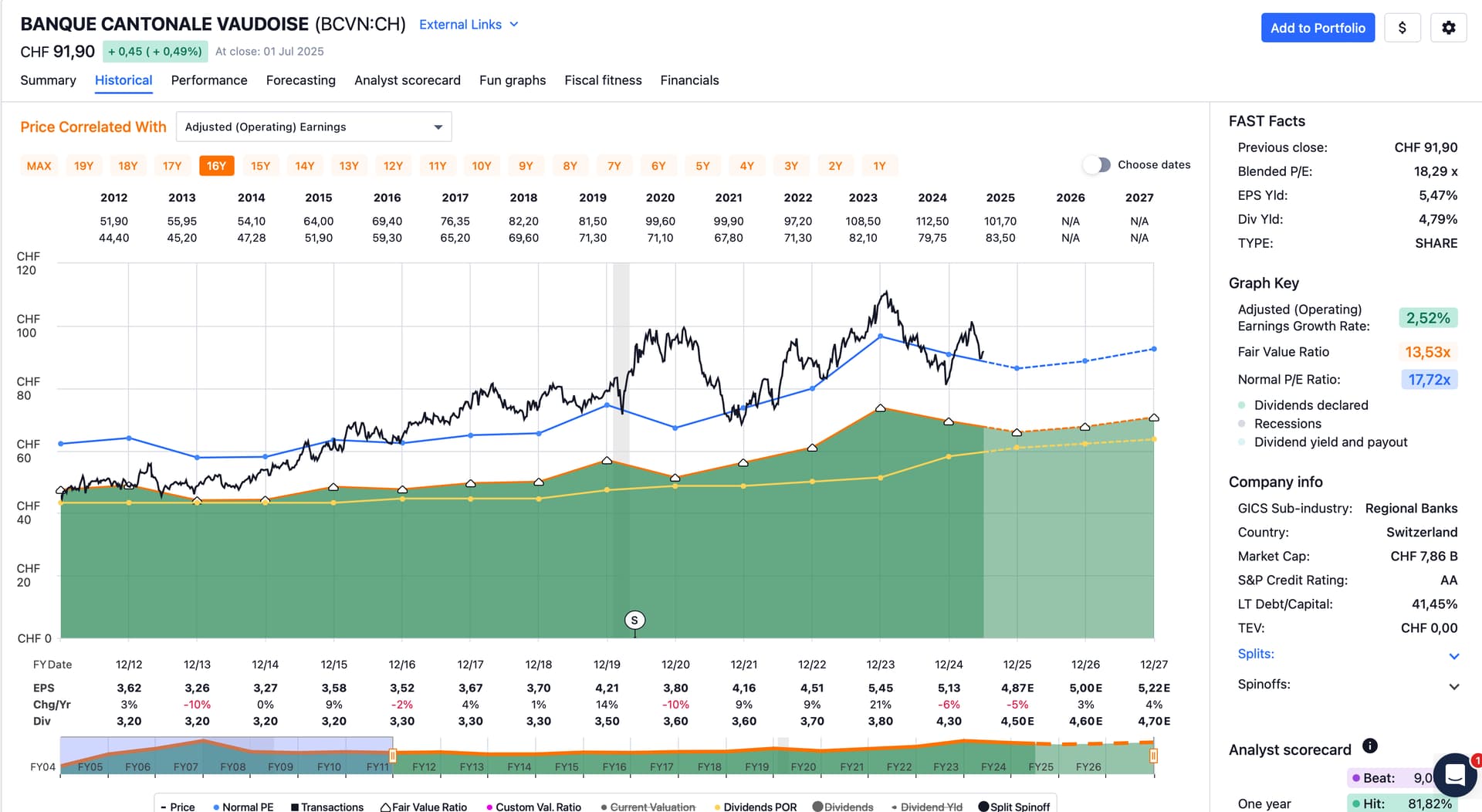Click the 2024 high price 112,50
Image resolution: width=1482 pixels, height=812 pixels.
932,221
